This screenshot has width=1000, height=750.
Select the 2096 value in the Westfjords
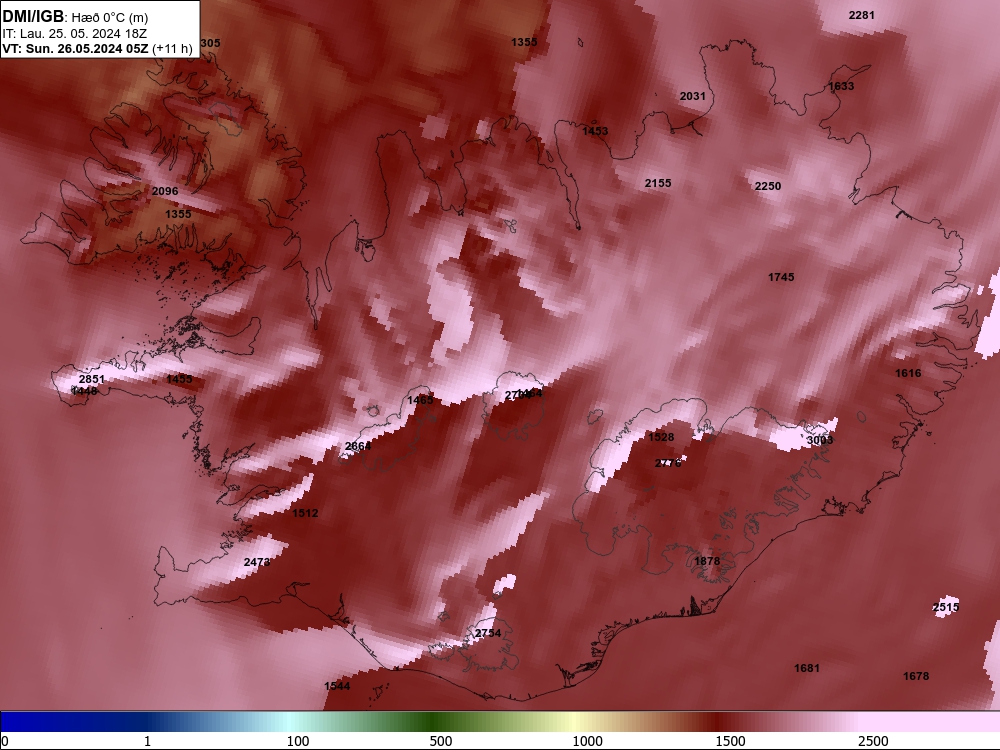pos(165,191)
